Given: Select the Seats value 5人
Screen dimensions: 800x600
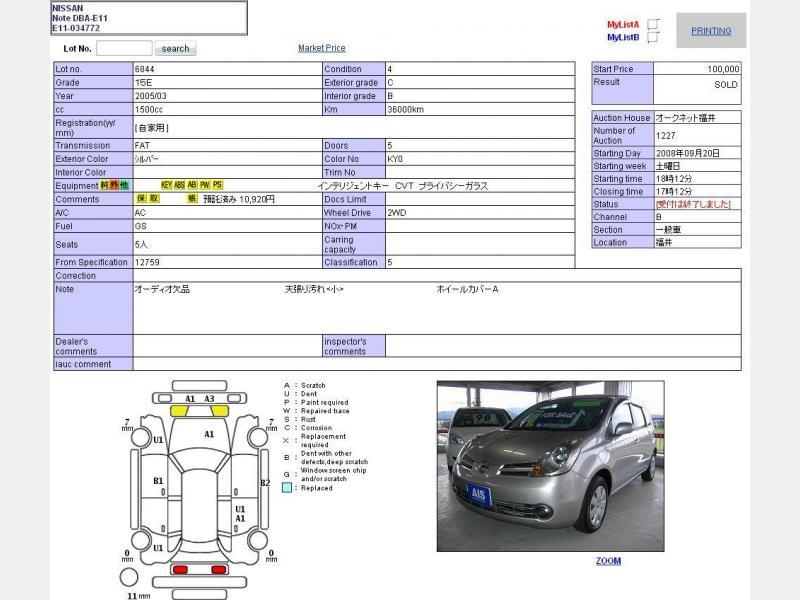Looking at the screenshot, I should 141,244.
